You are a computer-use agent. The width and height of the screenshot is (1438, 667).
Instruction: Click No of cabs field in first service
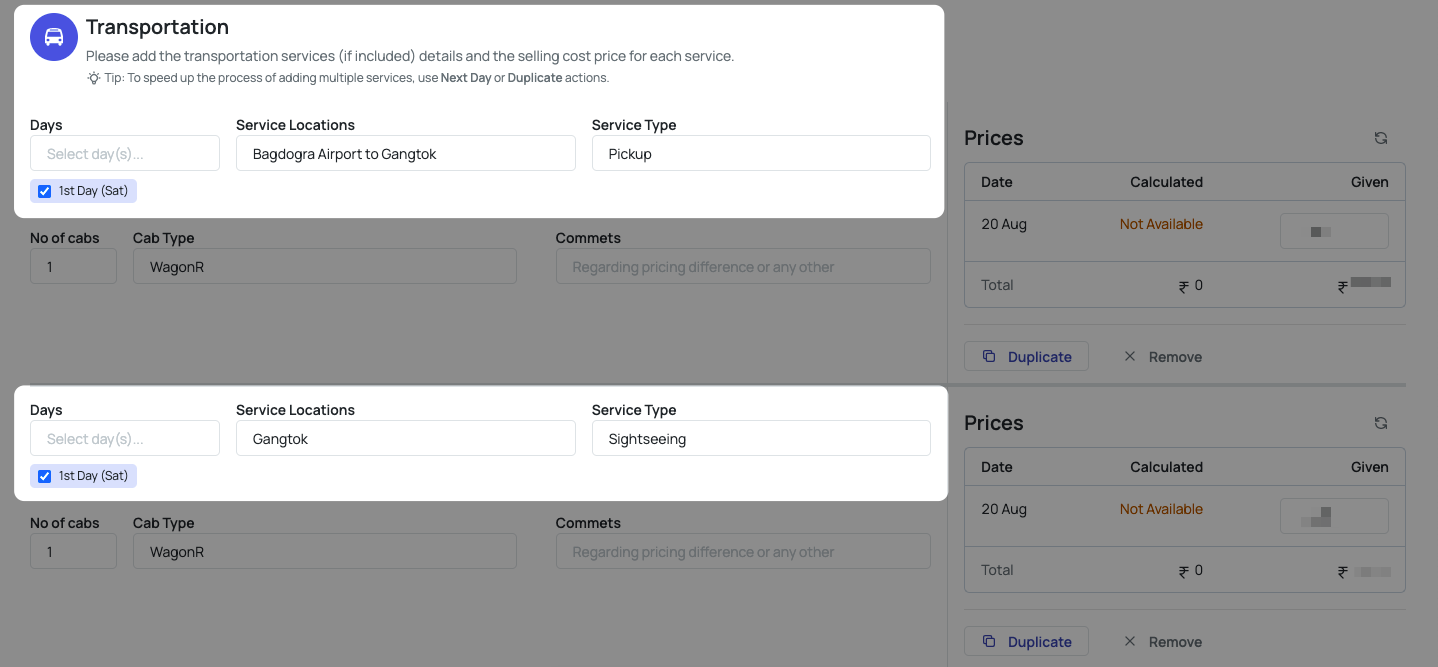point(73,267)
